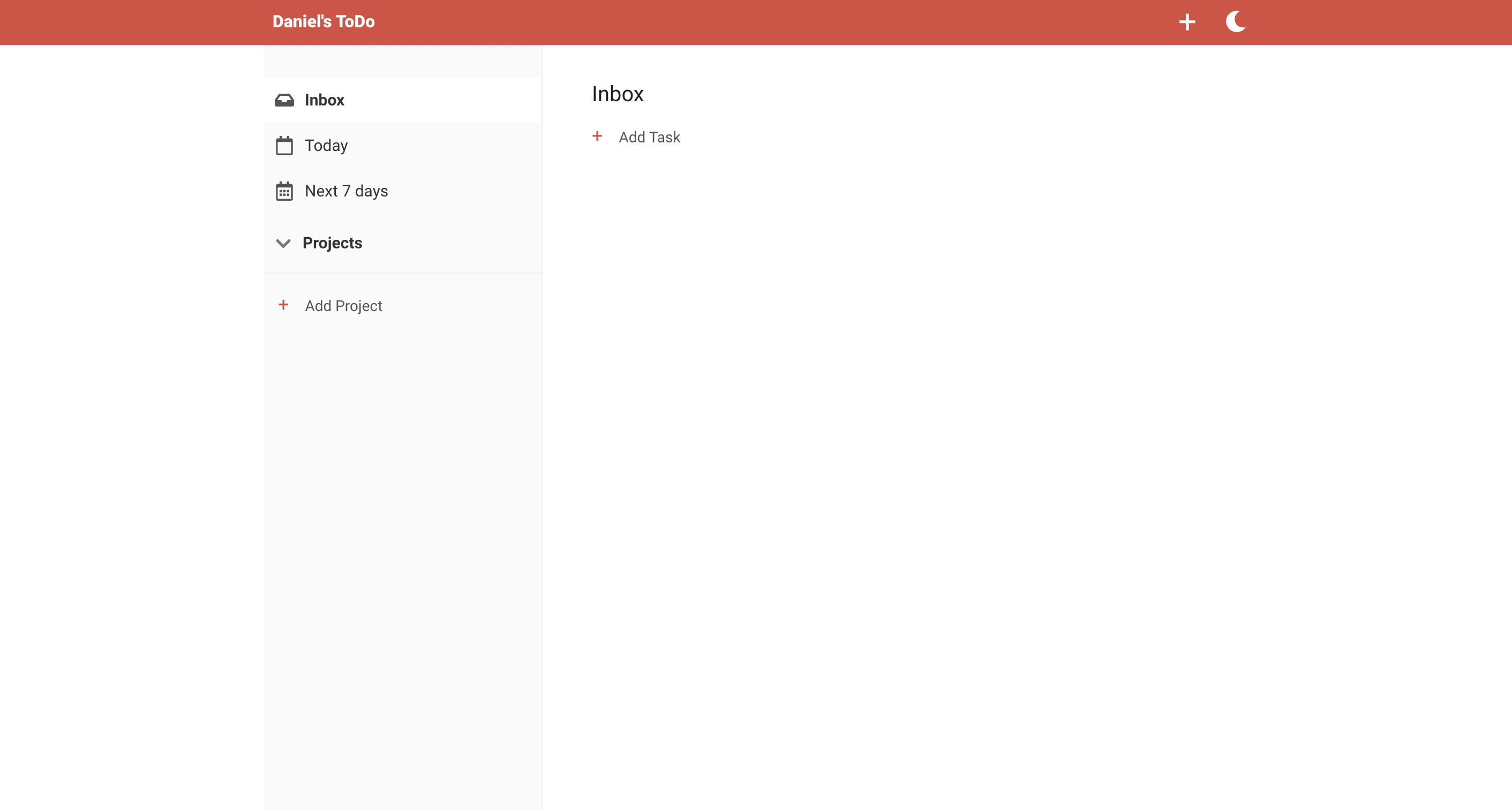This screenshot has width=1512, height=811.
Task: Click the red plus beside Add Task
Action: click(597, 137)
